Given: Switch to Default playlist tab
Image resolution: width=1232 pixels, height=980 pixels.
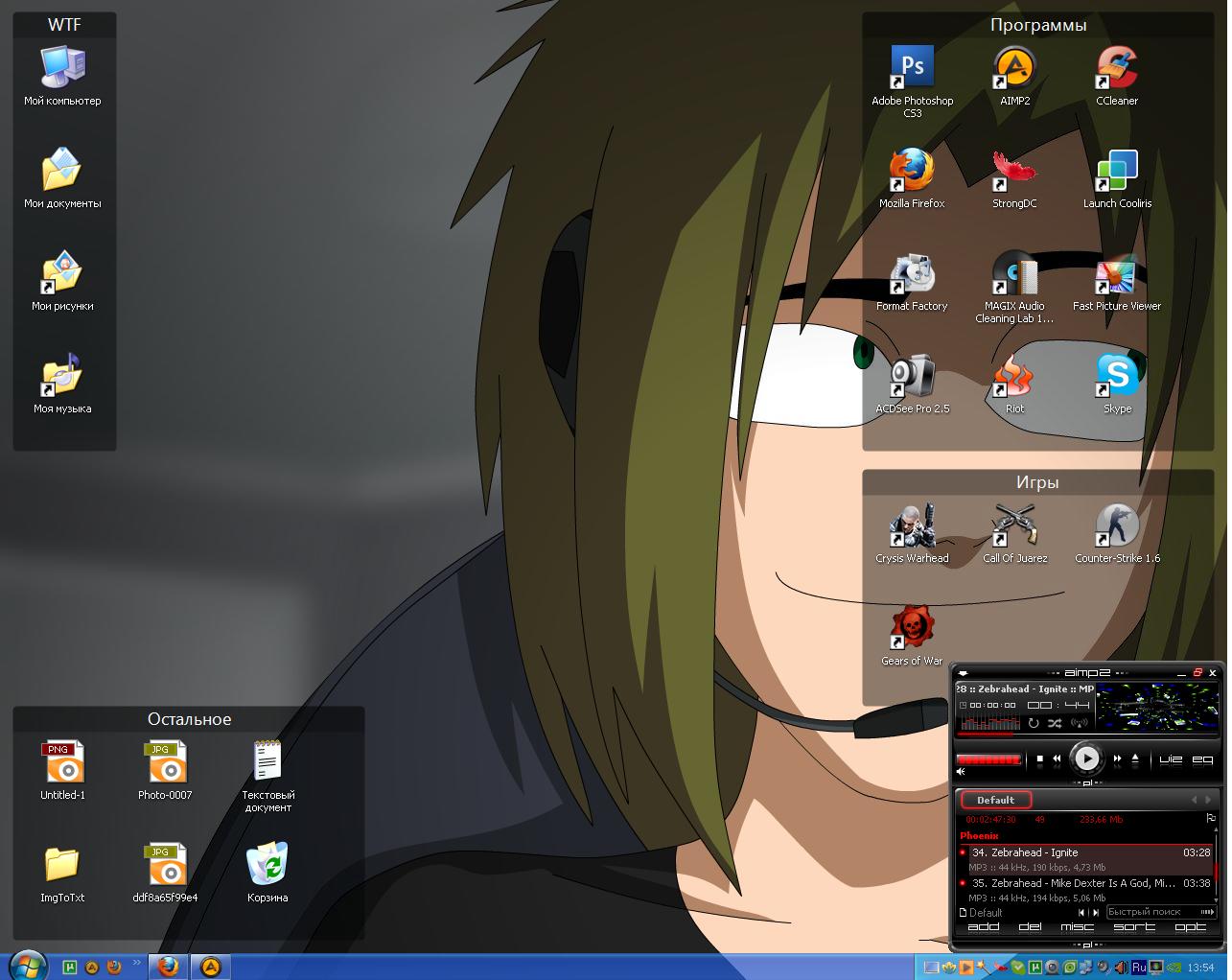Looking at the screenshot, I should click(x=996, y=800).
